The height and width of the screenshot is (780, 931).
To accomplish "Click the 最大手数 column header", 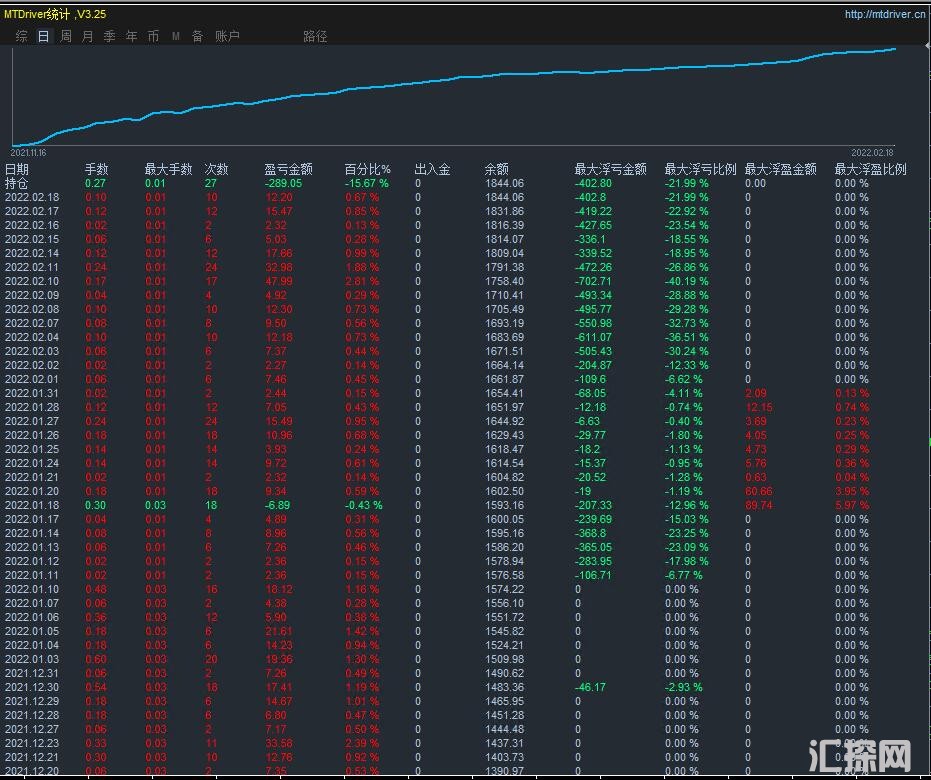I will (168, 169).
